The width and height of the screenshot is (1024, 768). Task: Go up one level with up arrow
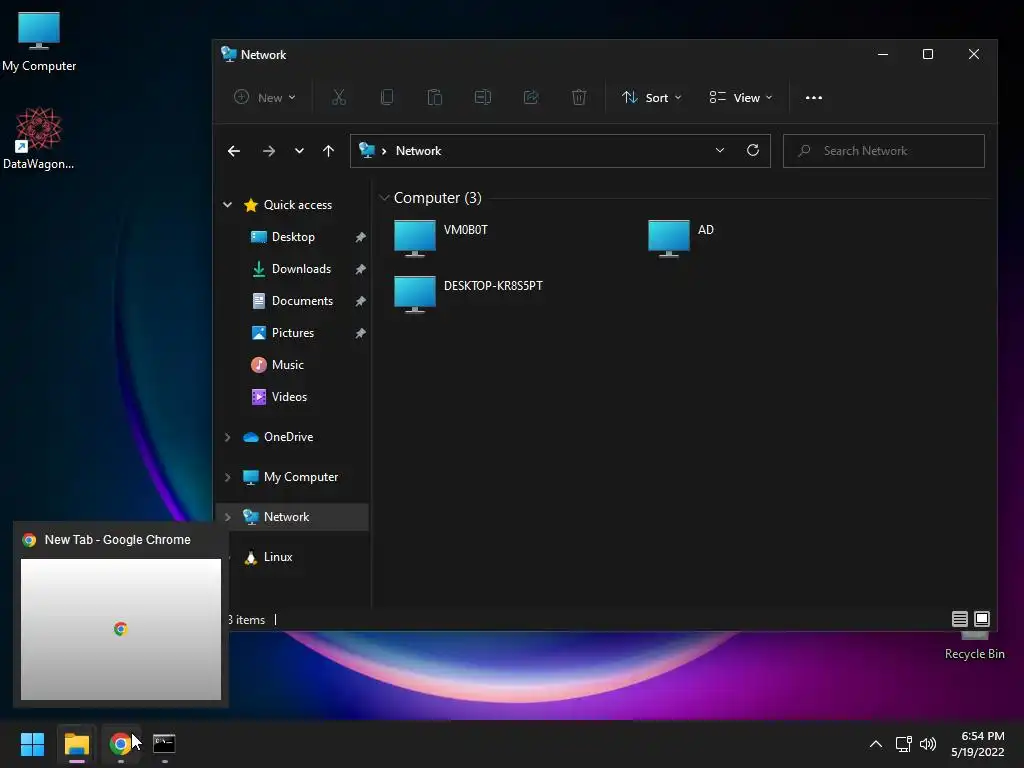[x=328, y=151]
